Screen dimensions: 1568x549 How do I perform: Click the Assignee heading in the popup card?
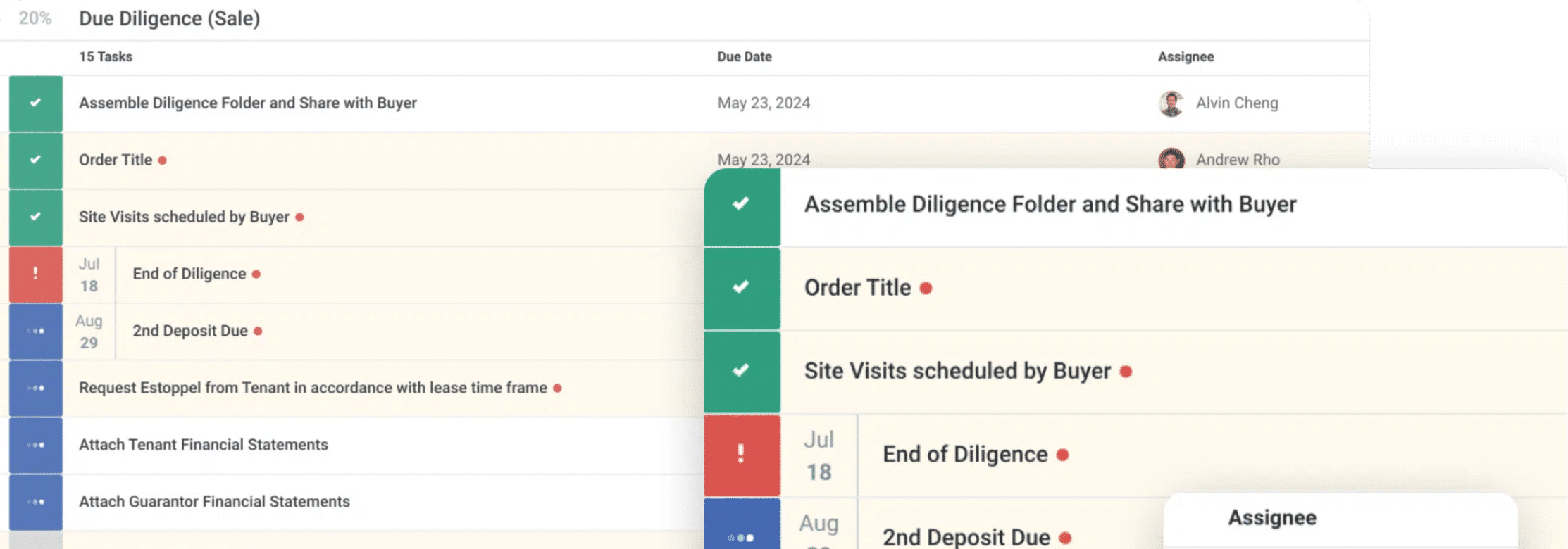coord(1272,518)
